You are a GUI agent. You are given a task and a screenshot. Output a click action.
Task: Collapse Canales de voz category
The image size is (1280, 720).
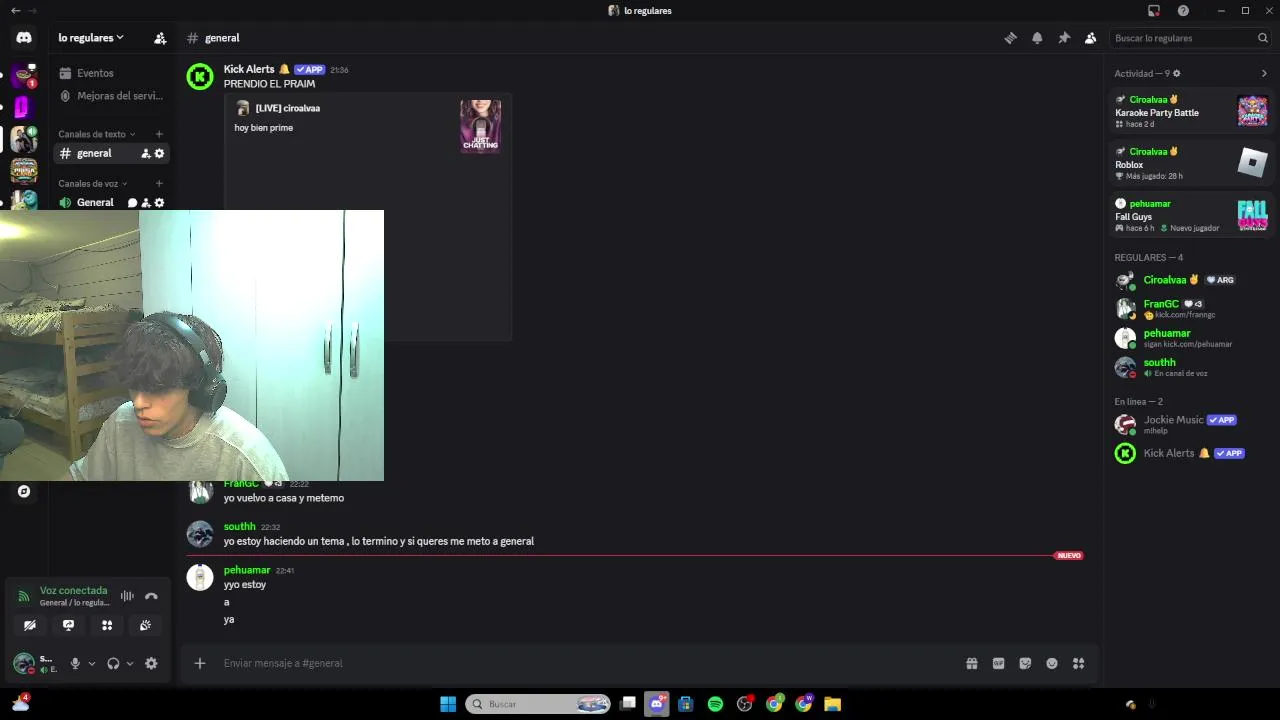(x=92, y=184)
